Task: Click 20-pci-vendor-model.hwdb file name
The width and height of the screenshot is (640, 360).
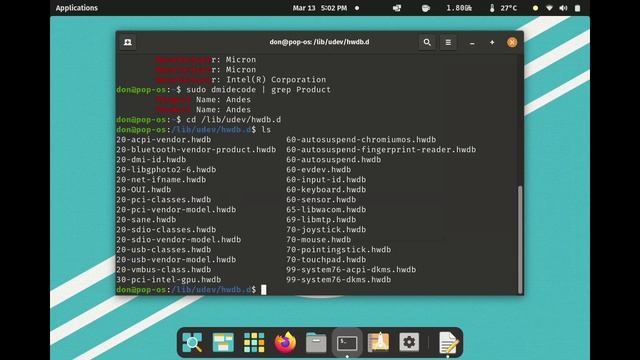Action: (176, 209)
